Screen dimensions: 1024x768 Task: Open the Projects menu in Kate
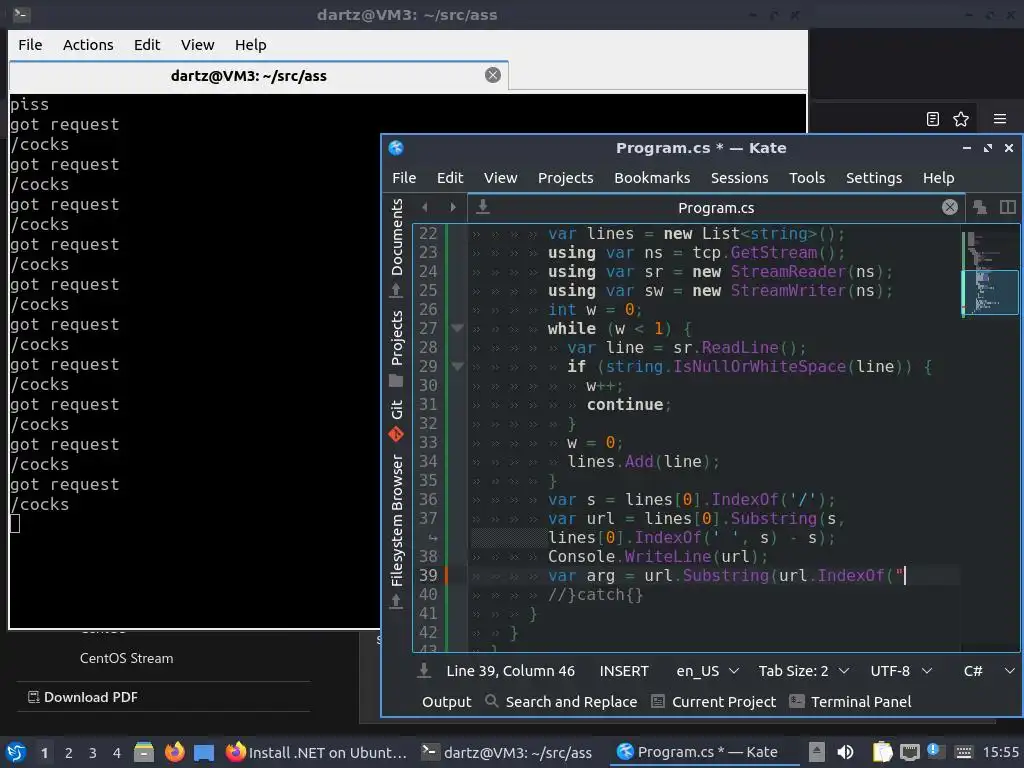pyautogui.click(x=566, y=178)
